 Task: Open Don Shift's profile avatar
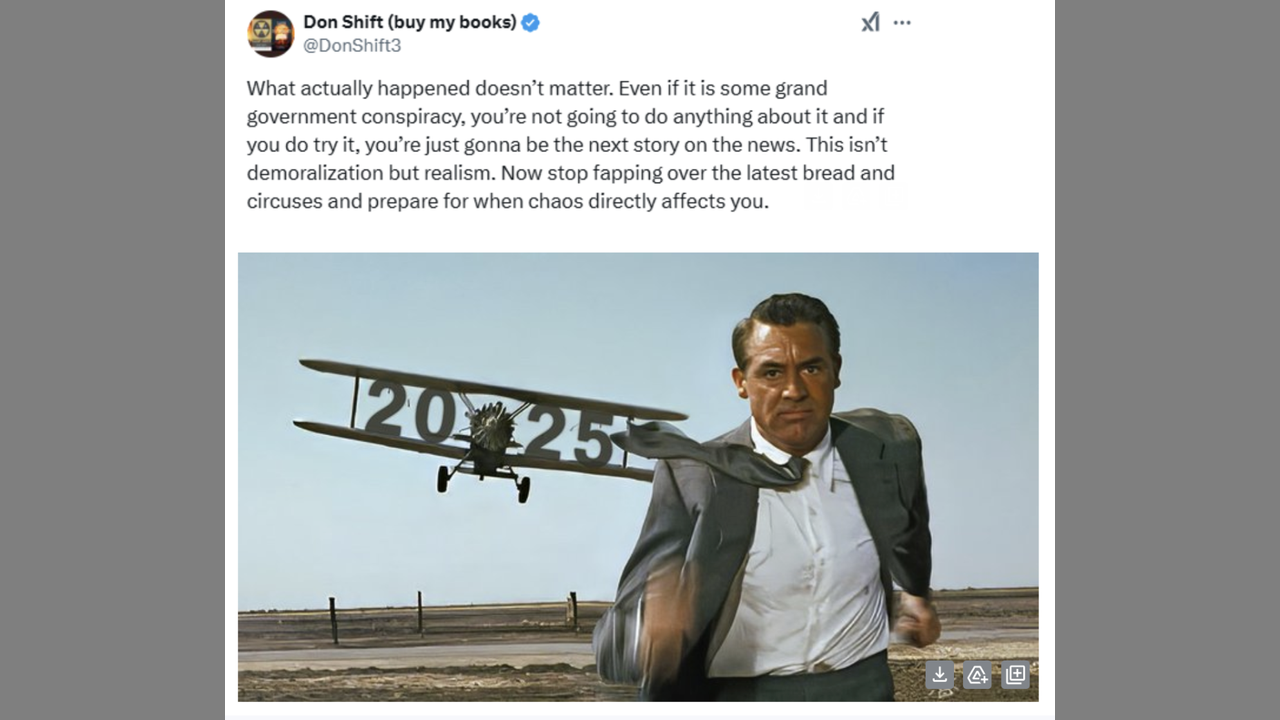[x=271, y=33]
